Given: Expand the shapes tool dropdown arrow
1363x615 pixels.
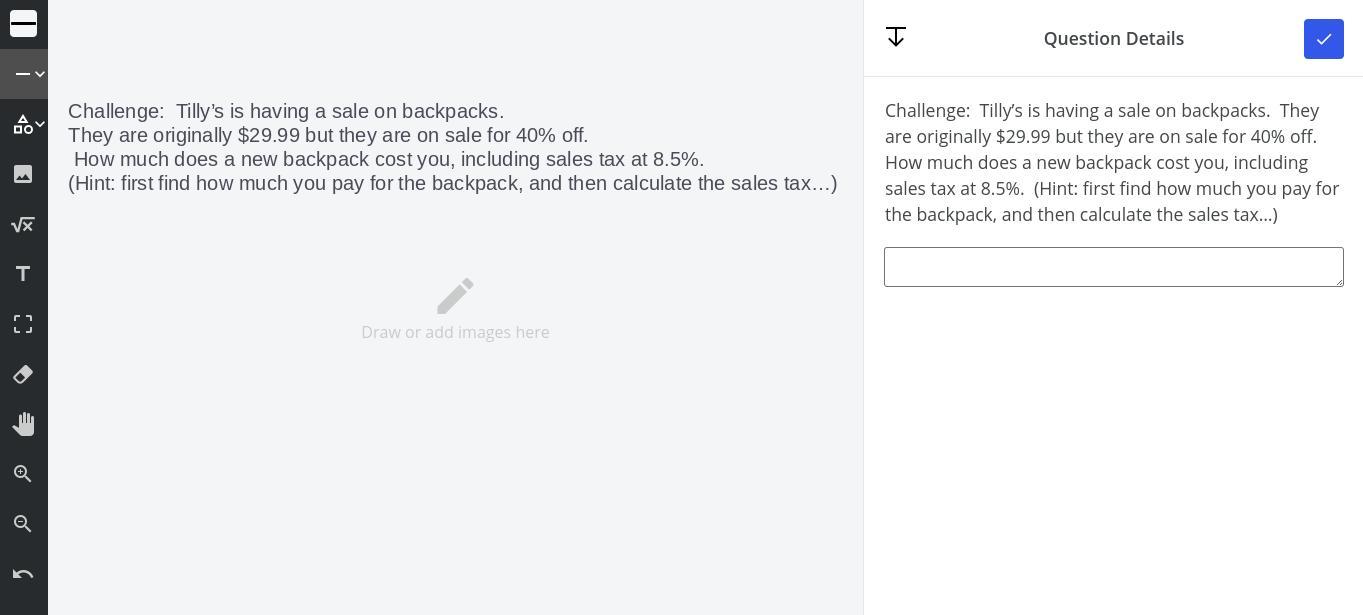Looking at the screenshot, I should 40,124.
